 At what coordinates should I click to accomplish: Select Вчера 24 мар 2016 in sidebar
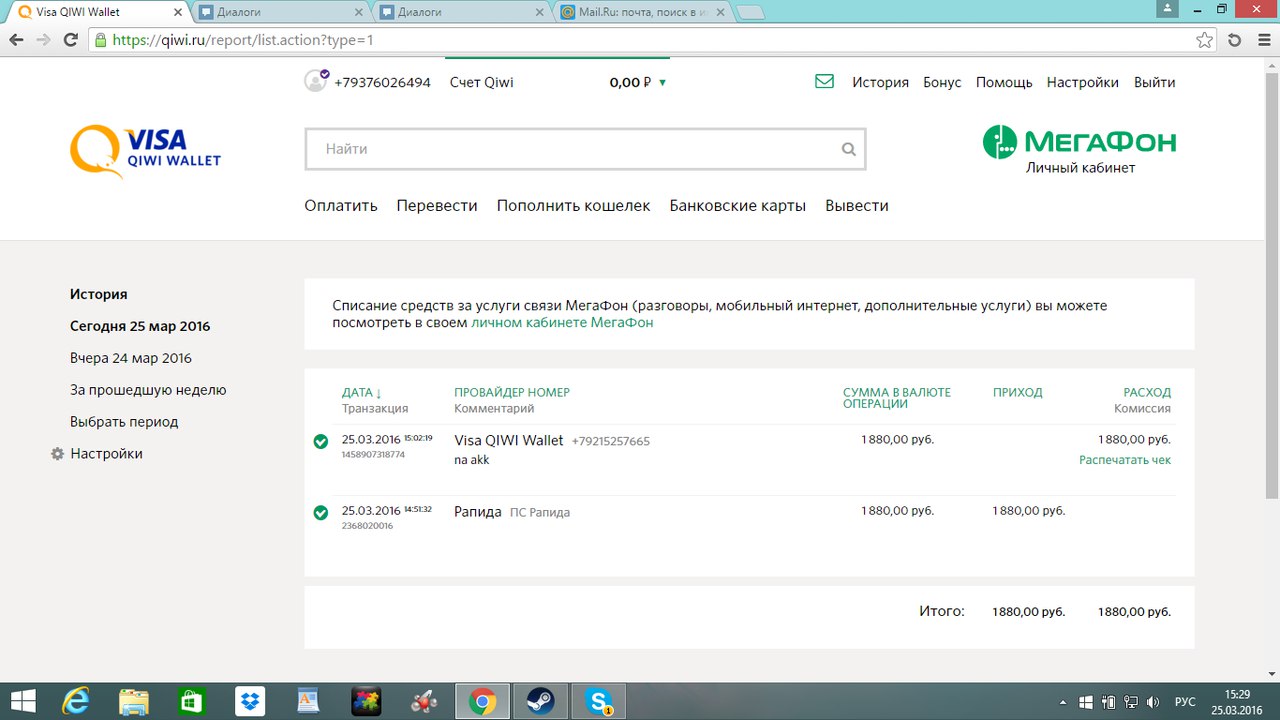coord(131,358)
